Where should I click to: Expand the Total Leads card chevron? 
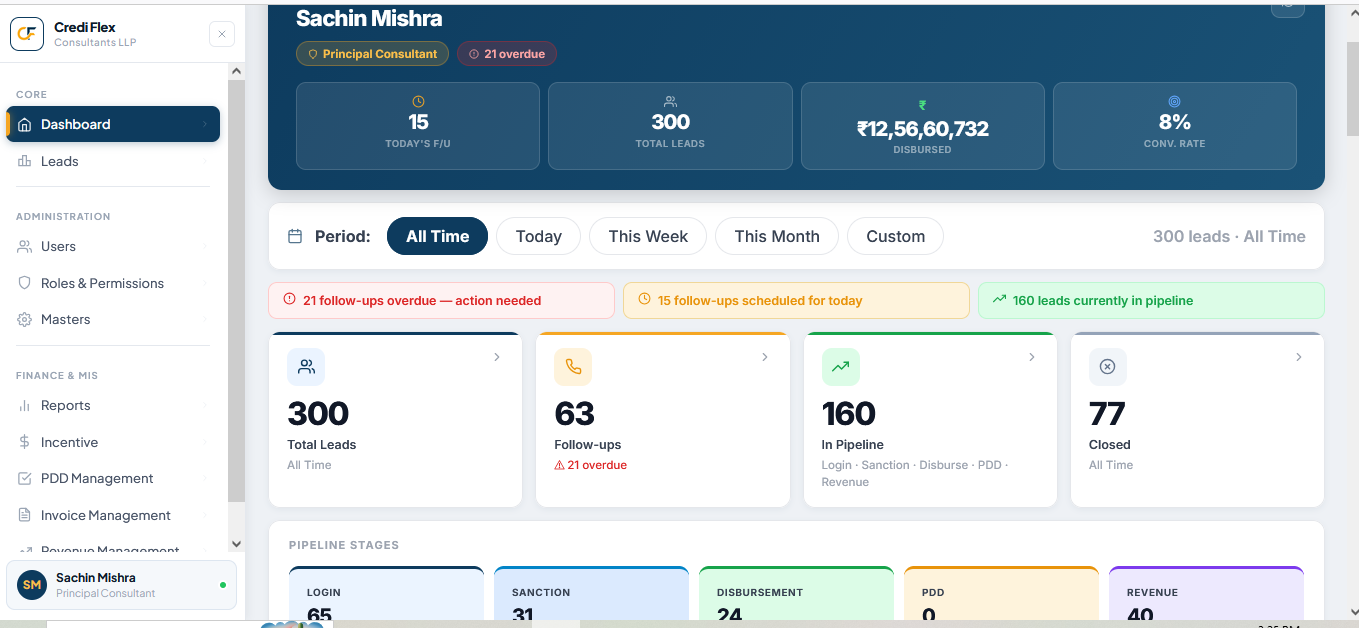tap(497, 357)
